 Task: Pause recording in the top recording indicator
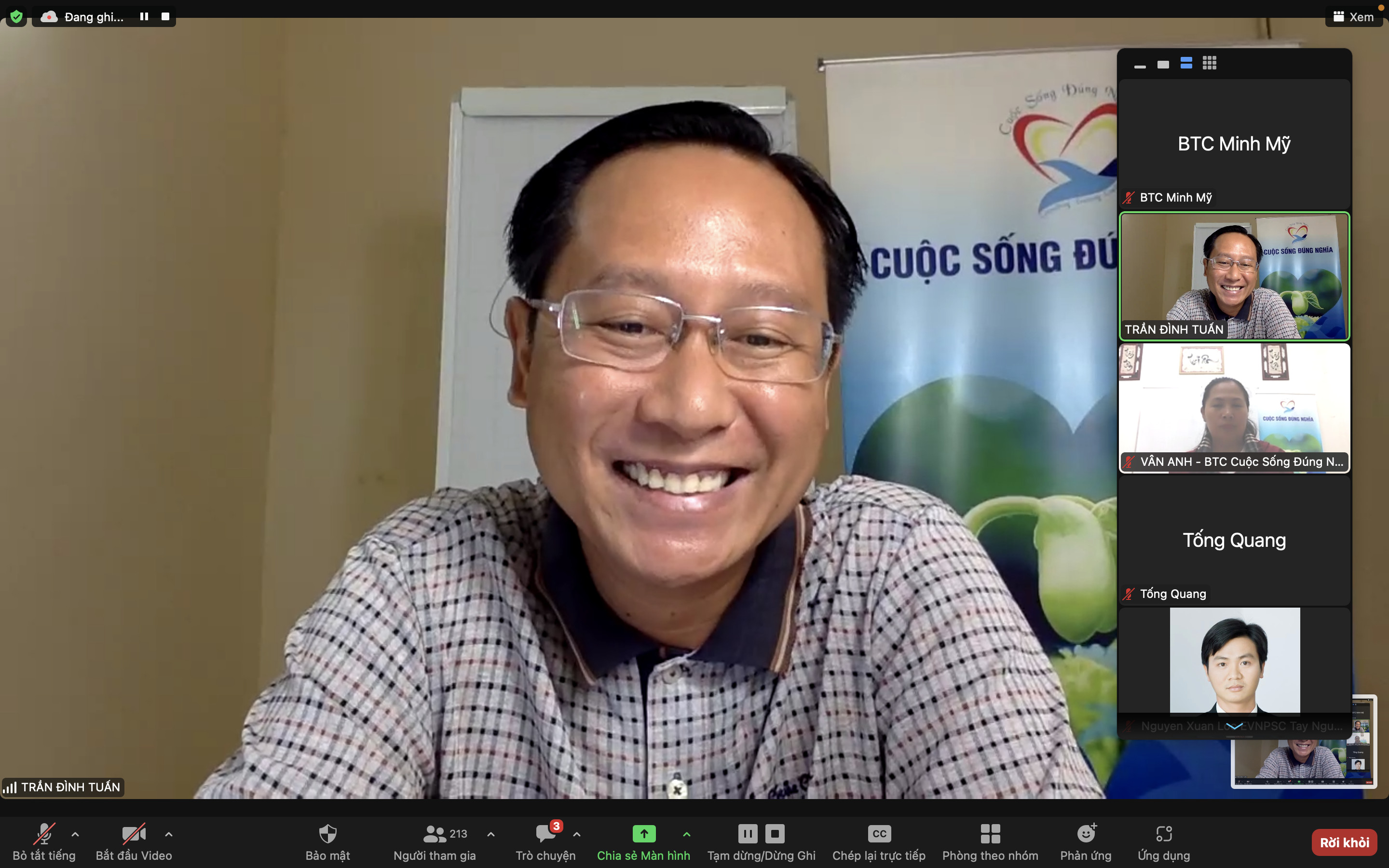coord(144,17)
